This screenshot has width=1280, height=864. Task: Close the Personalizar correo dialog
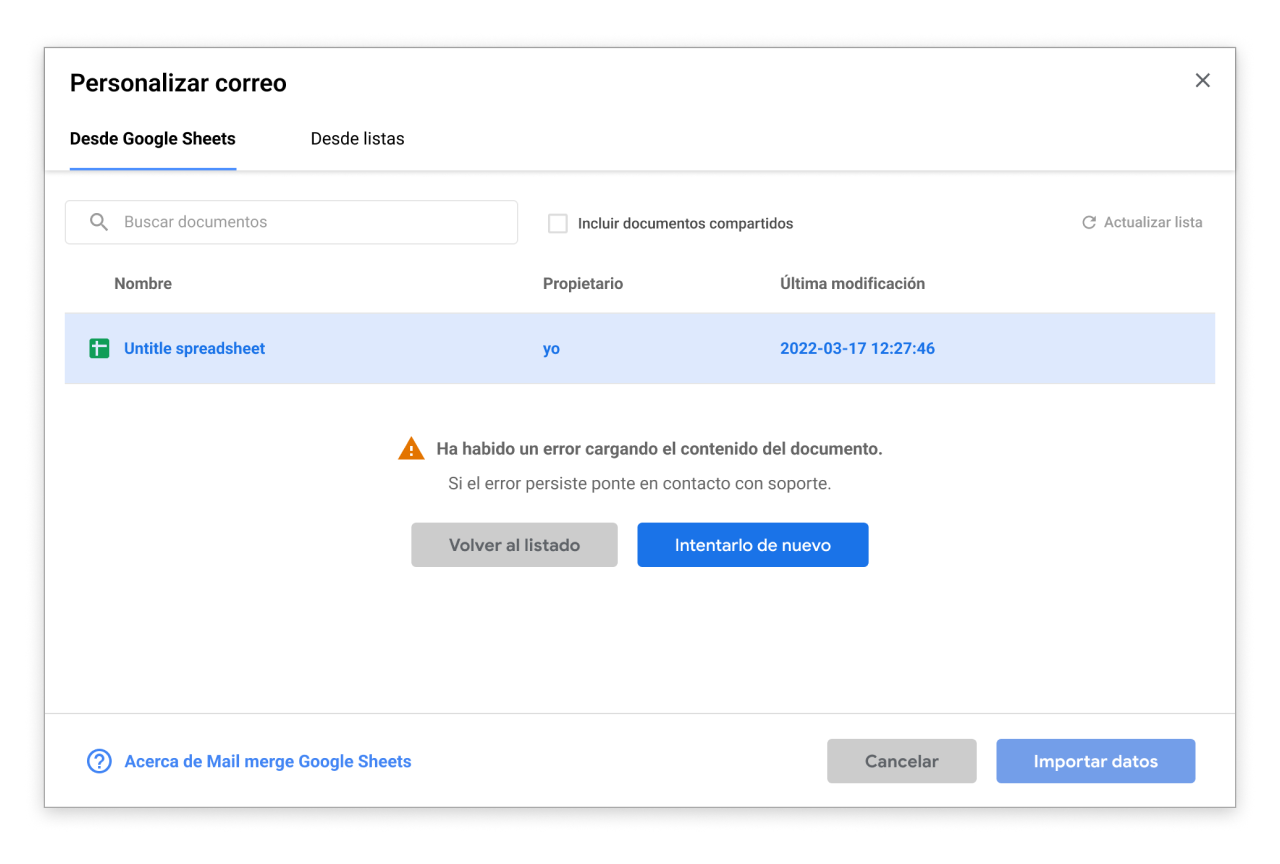[x=1202, y=80]
